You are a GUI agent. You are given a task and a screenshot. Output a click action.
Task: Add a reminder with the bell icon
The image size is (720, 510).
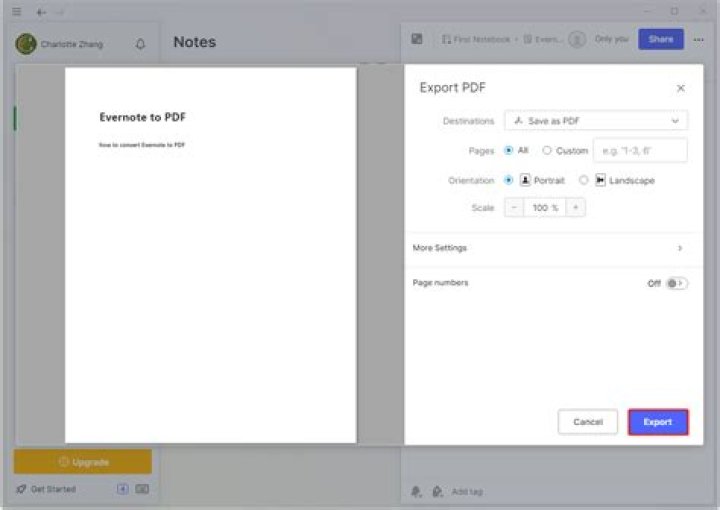(x=416, y=492)
